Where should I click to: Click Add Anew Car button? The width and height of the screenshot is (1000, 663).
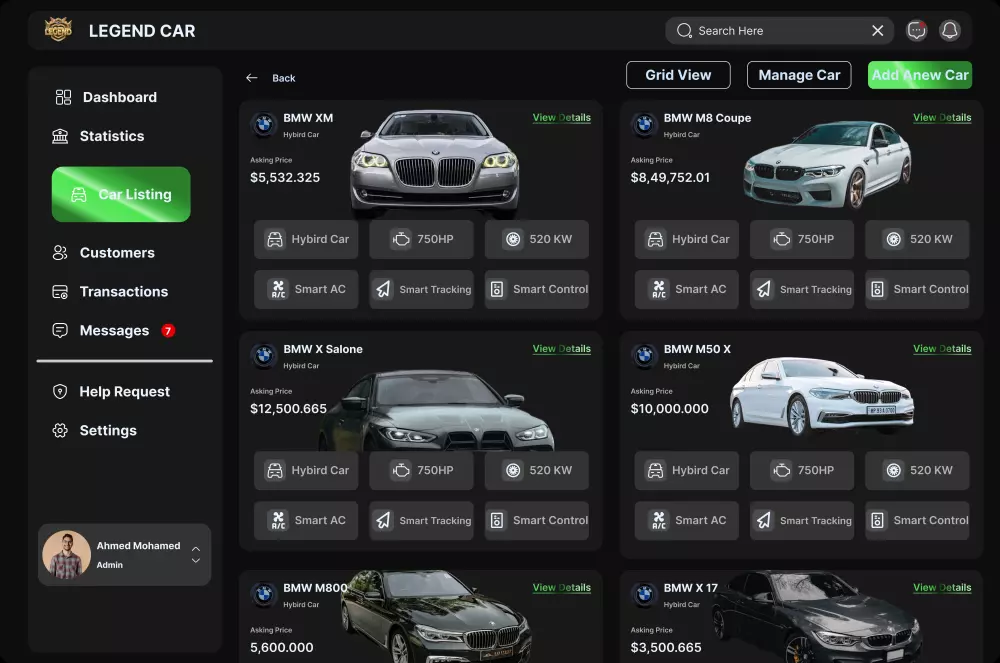coord(920,75)
